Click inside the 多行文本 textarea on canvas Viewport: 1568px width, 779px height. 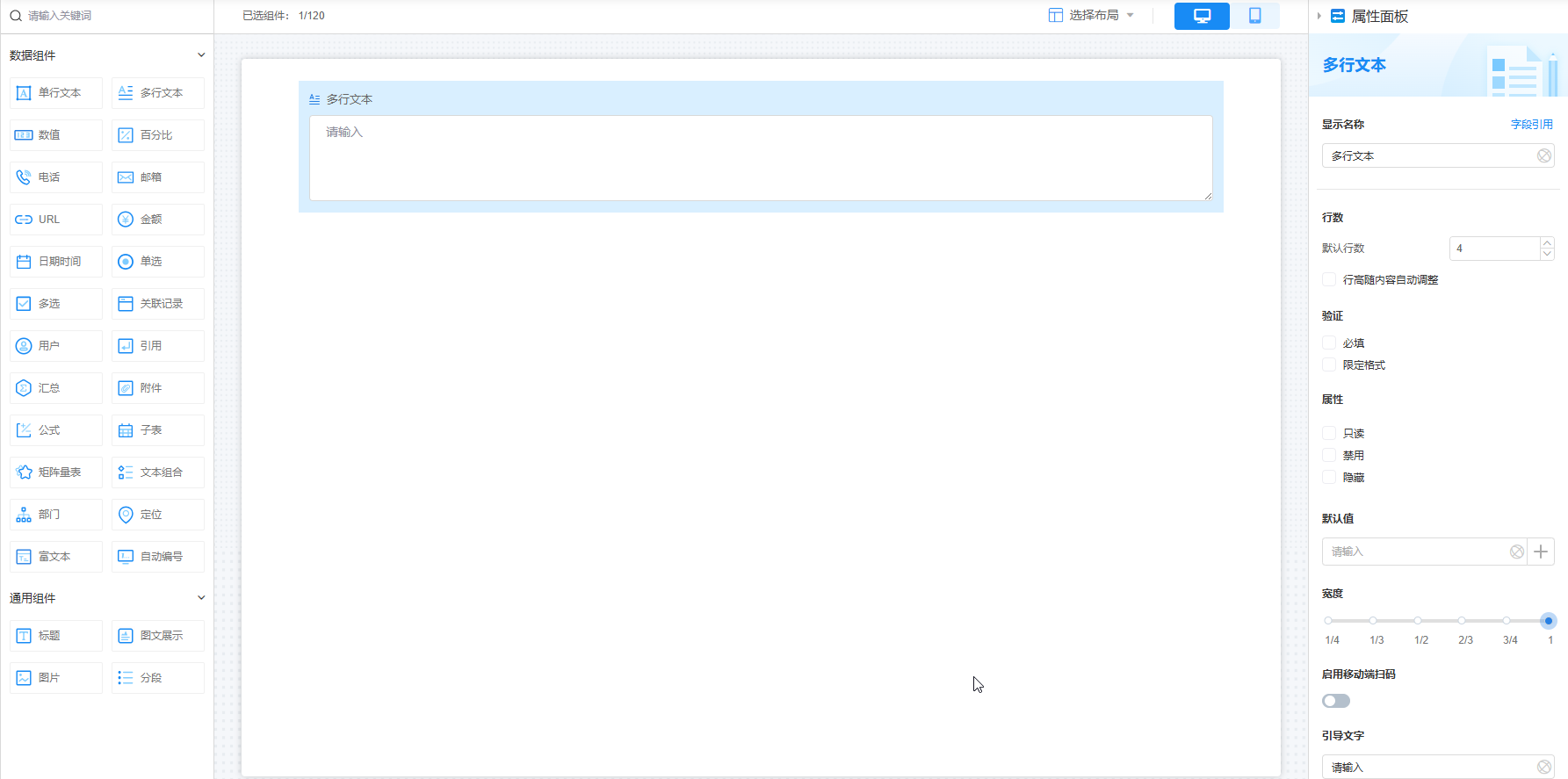coord(761,158)
